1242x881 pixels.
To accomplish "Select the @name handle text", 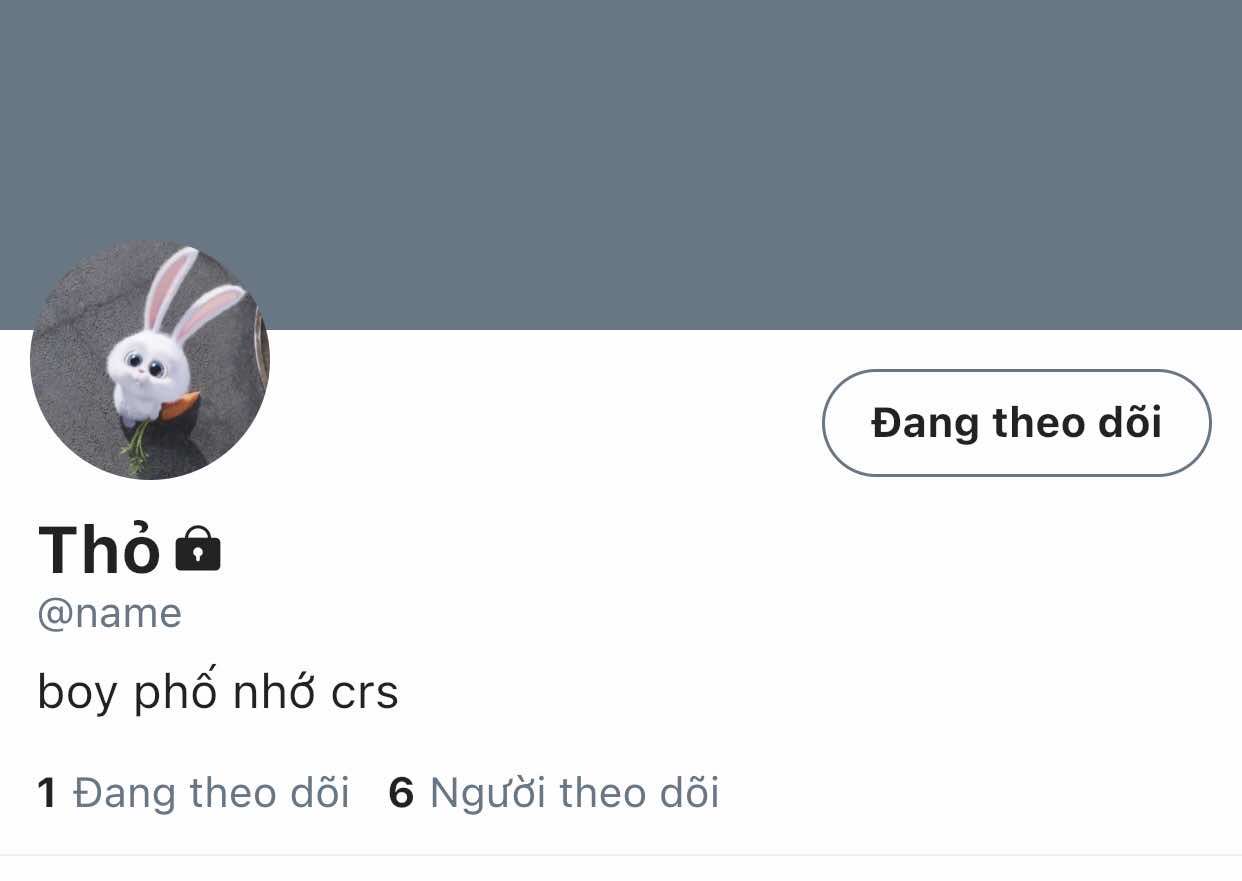I will (110, 613).
